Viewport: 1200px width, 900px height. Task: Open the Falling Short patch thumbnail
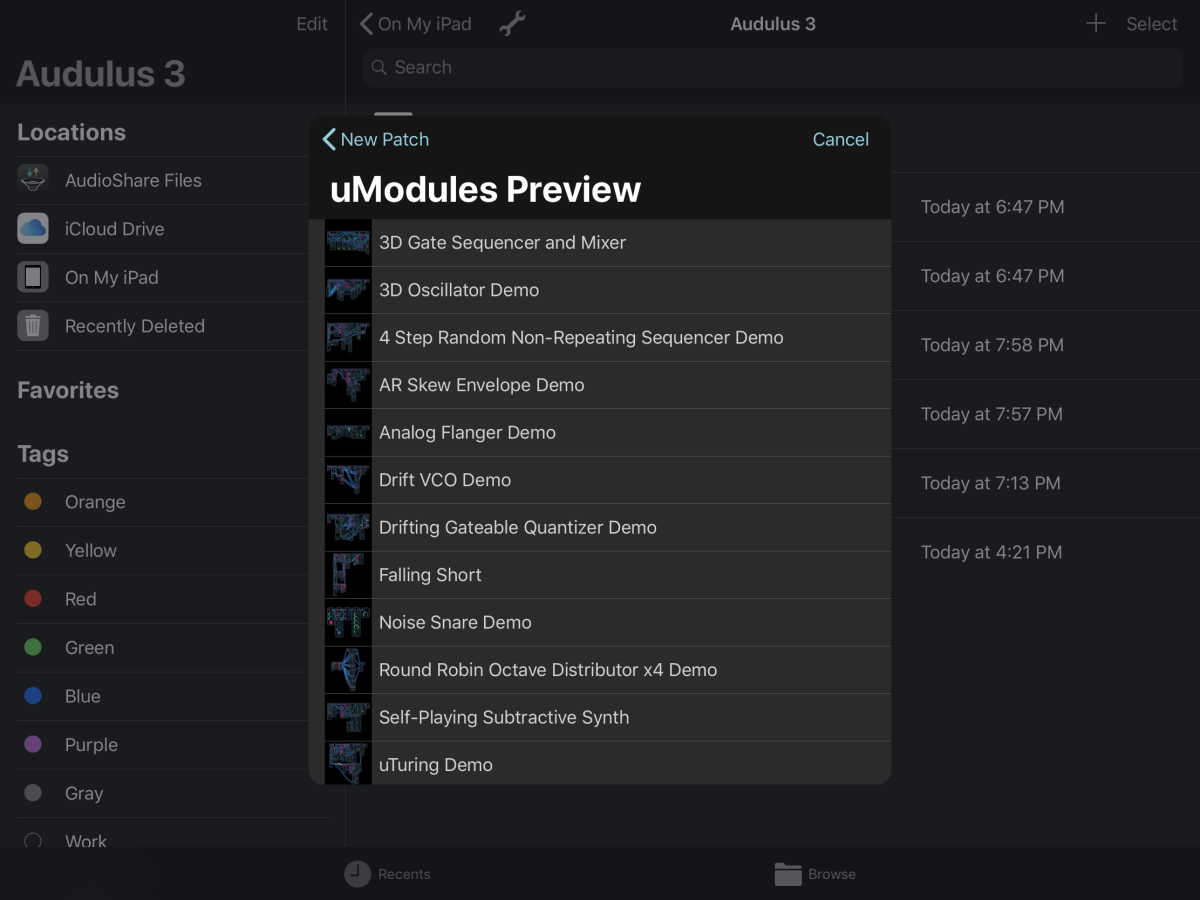(x=347, y=574)
